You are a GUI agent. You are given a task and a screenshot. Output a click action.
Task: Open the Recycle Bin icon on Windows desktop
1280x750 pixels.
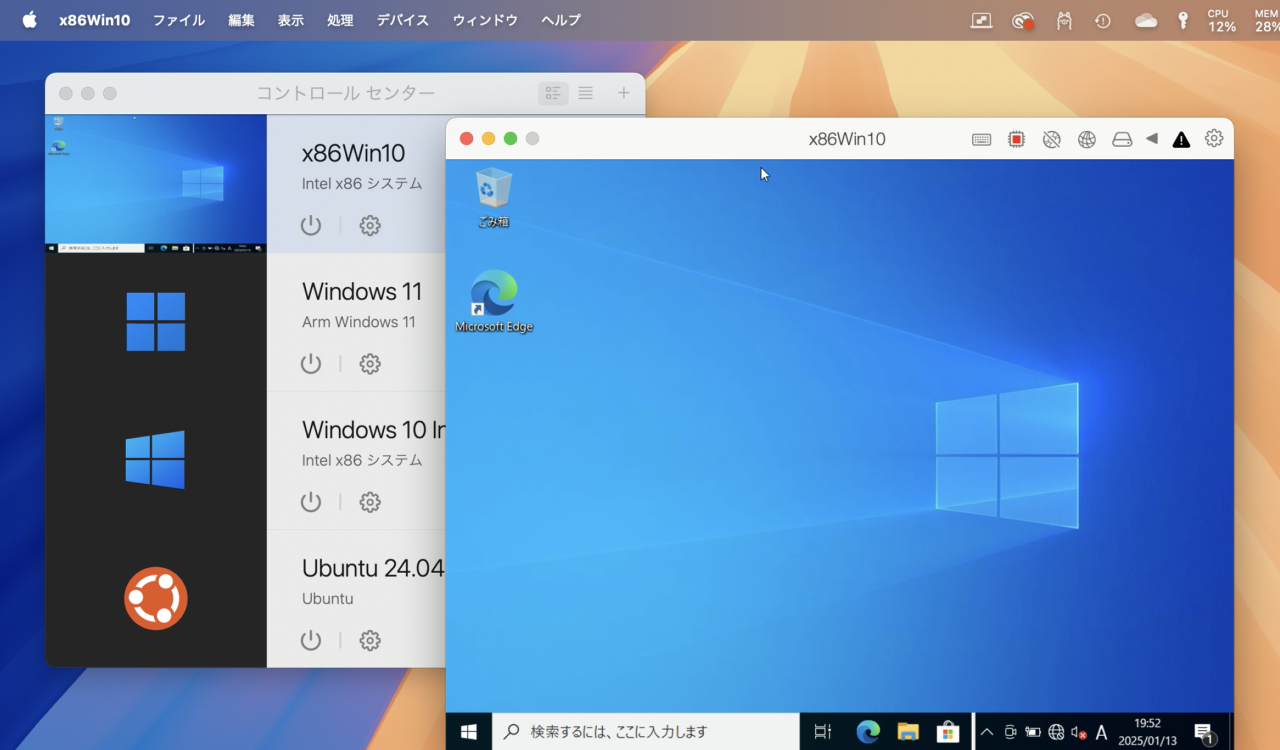[x=493, y=198]
